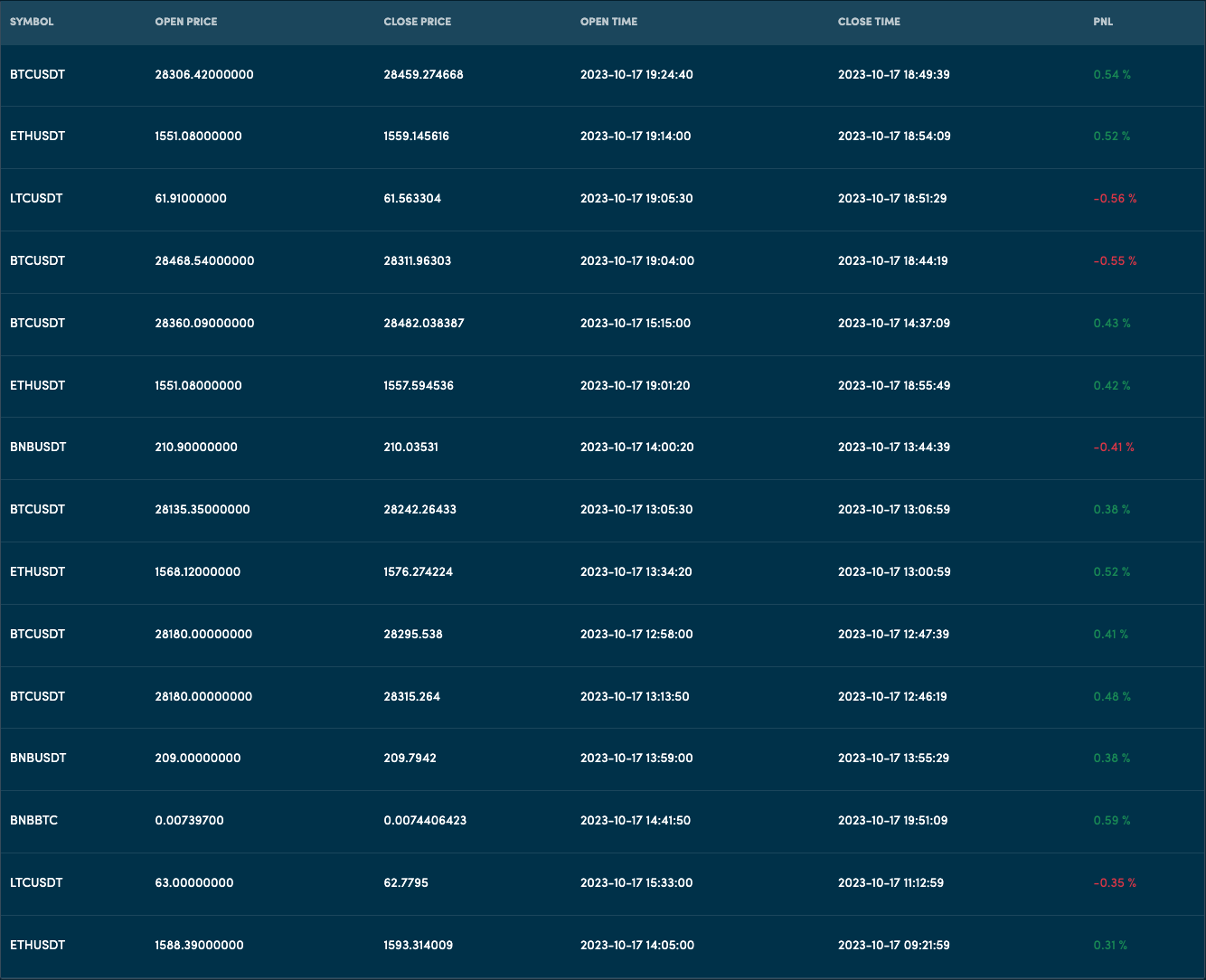Select the 0.42 % PNL value
Viewport: 1206px width, 980px height.
[1112, 386]
